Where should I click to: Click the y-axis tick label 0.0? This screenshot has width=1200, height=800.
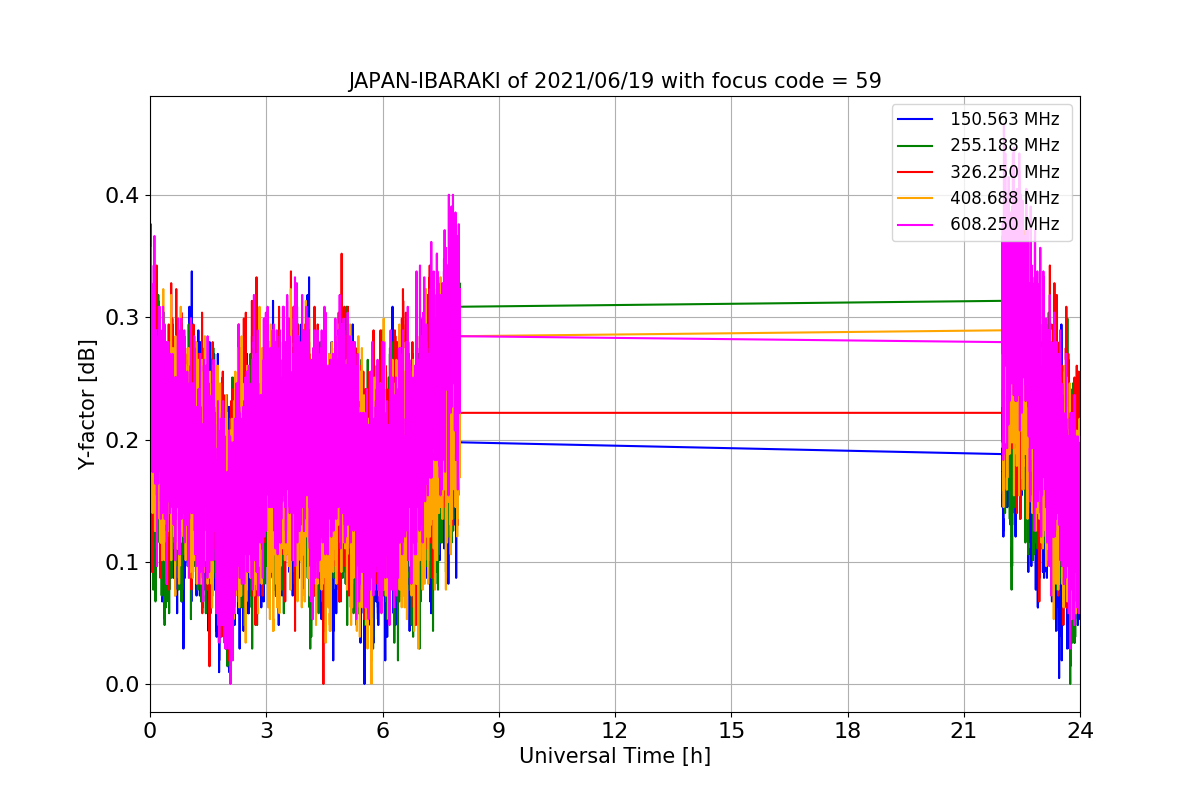pyautogui.click(x=122, y=685)
